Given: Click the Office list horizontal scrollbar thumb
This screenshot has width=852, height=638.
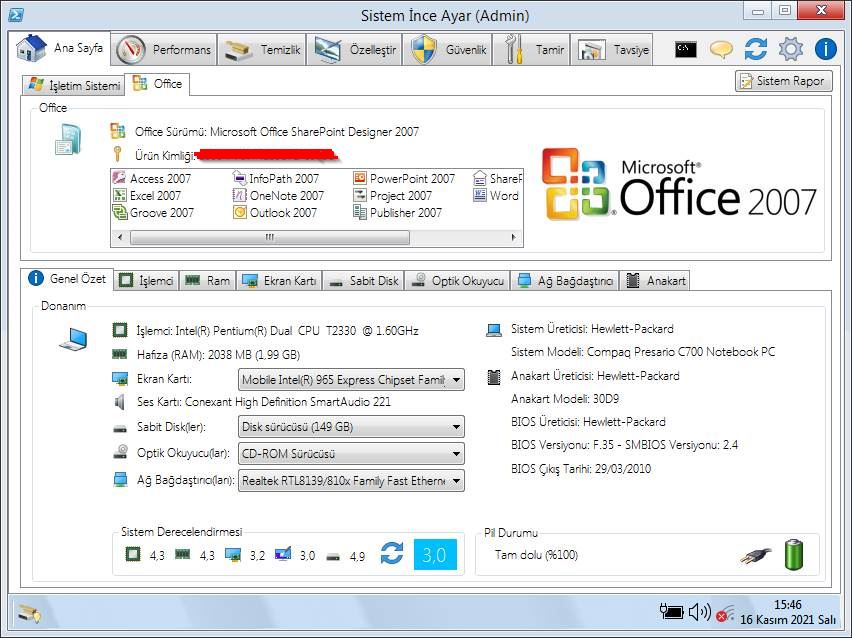Looking at the screenshot, I should tap(270, 237).
